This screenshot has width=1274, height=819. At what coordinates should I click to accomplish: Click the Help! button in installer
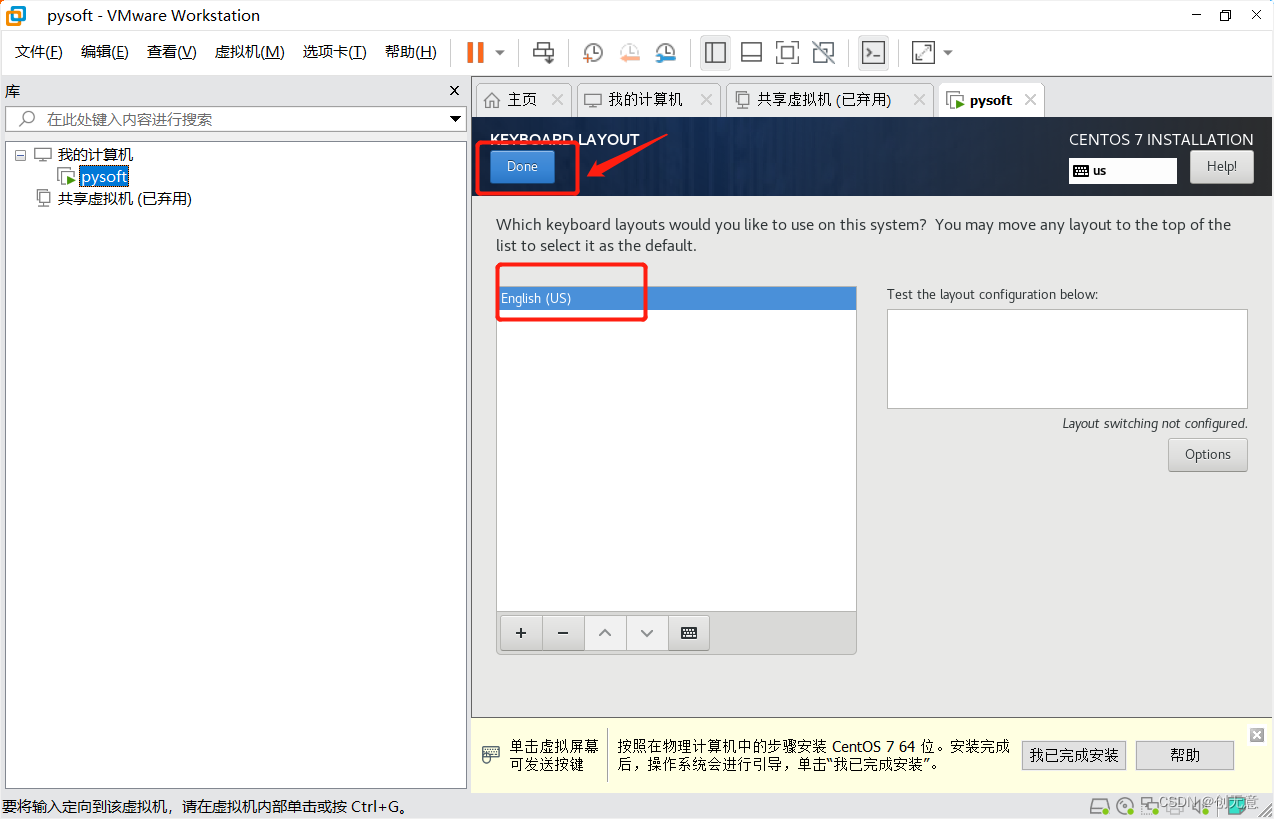[x=1221, y=167]
